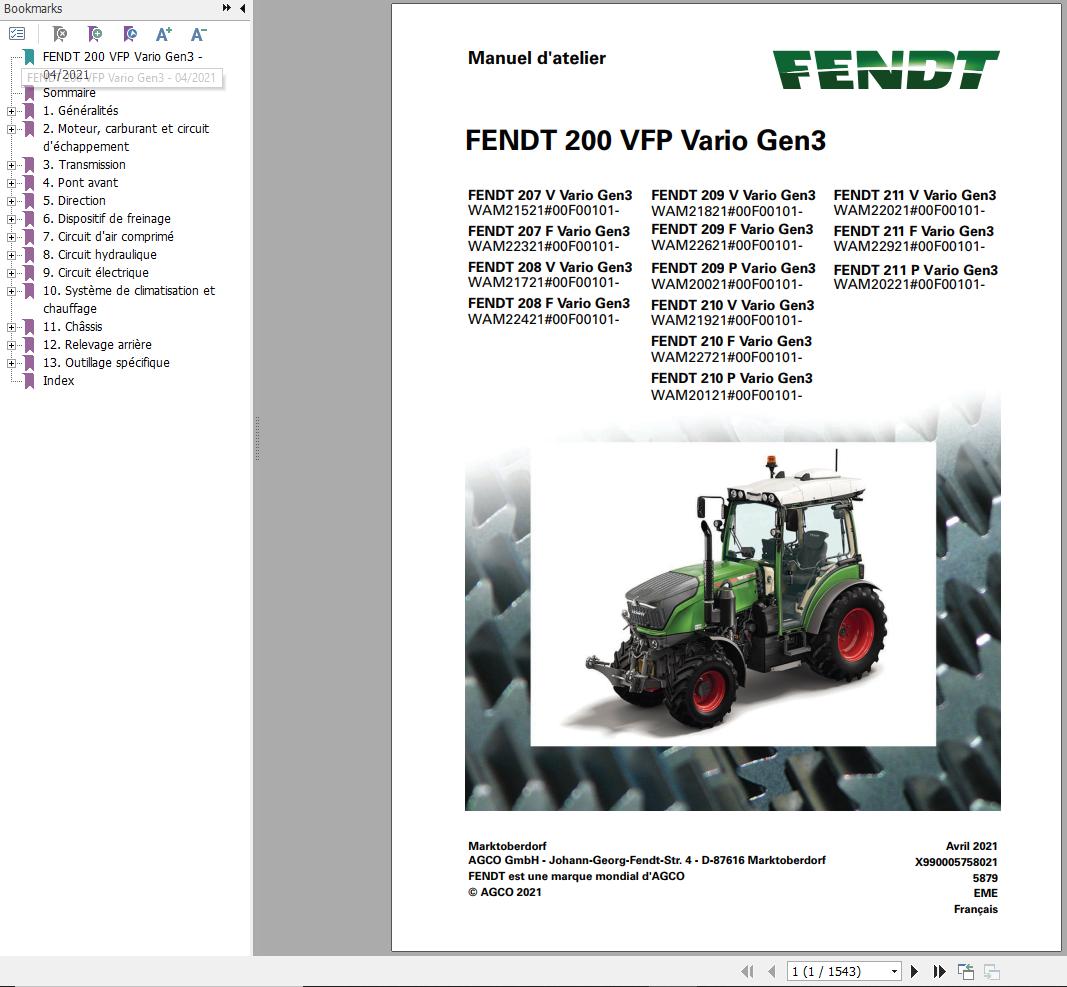Open '10. Système de climatisation et chauffage'
This screenshot has width=1067, height=987.
click(129, 300)
